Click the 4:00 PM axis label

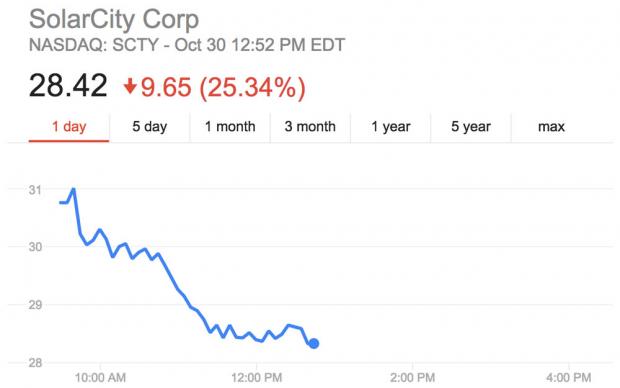[x=569, y=378]
